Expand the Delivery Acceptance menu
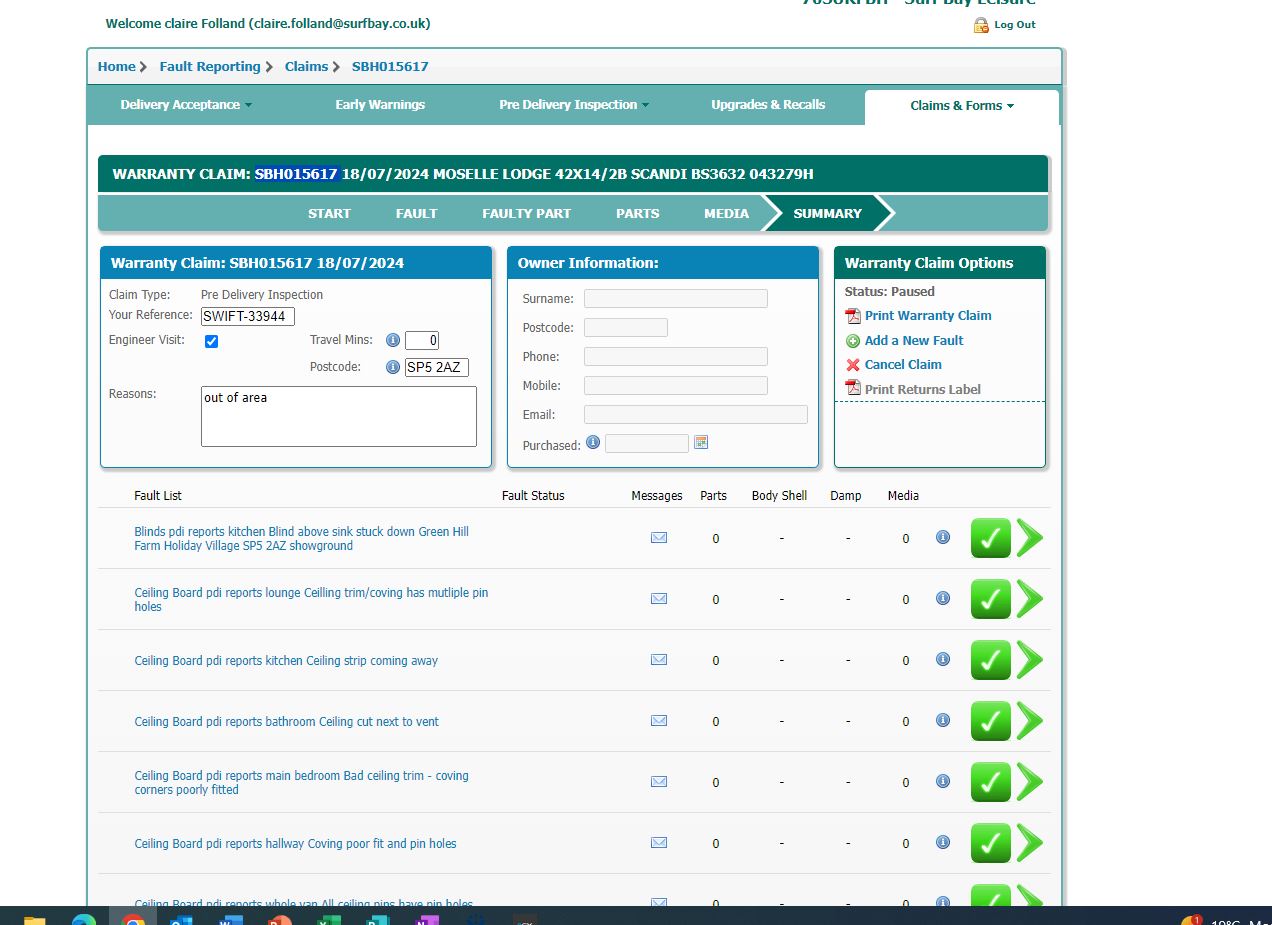Image resolution: width=1272 pixels, height=925 pixels. tap(186, 105)
